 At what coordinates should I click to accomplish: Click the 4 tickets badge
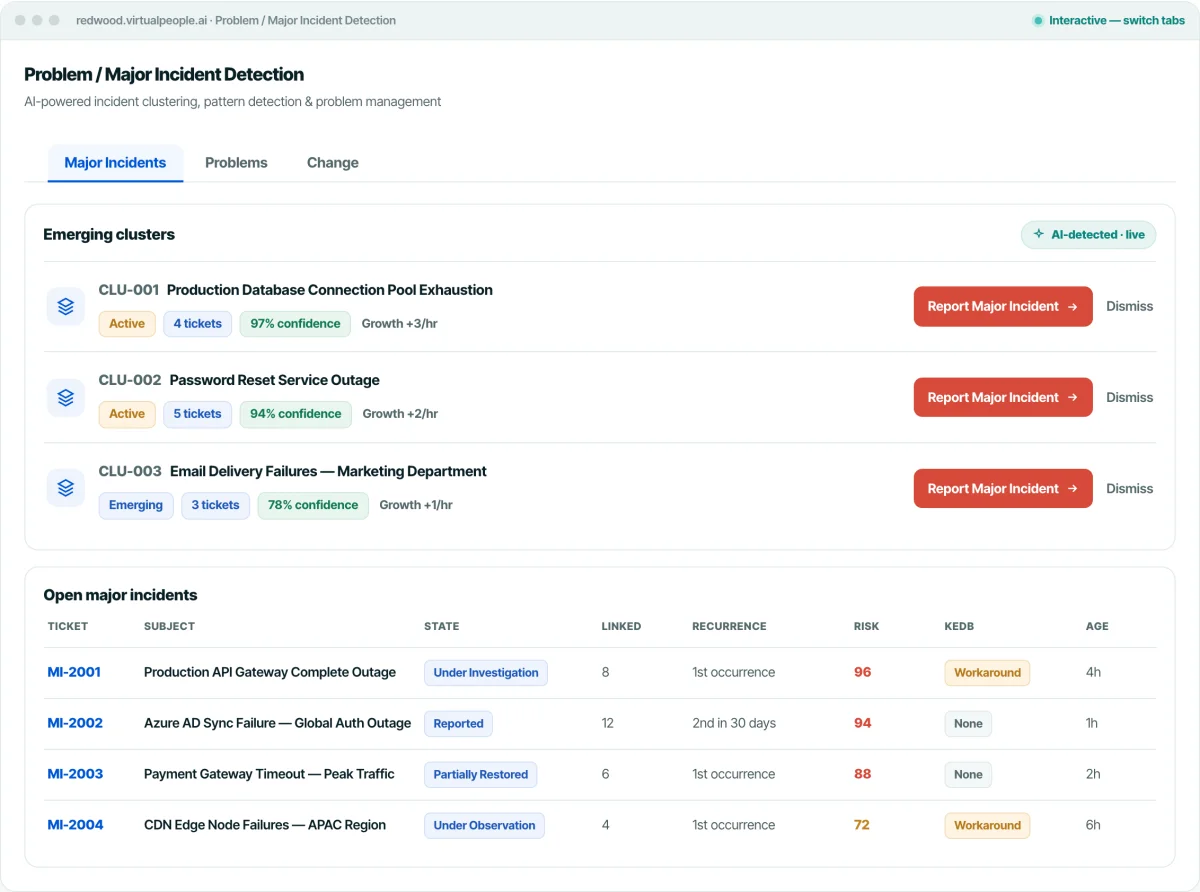(198, 323)
